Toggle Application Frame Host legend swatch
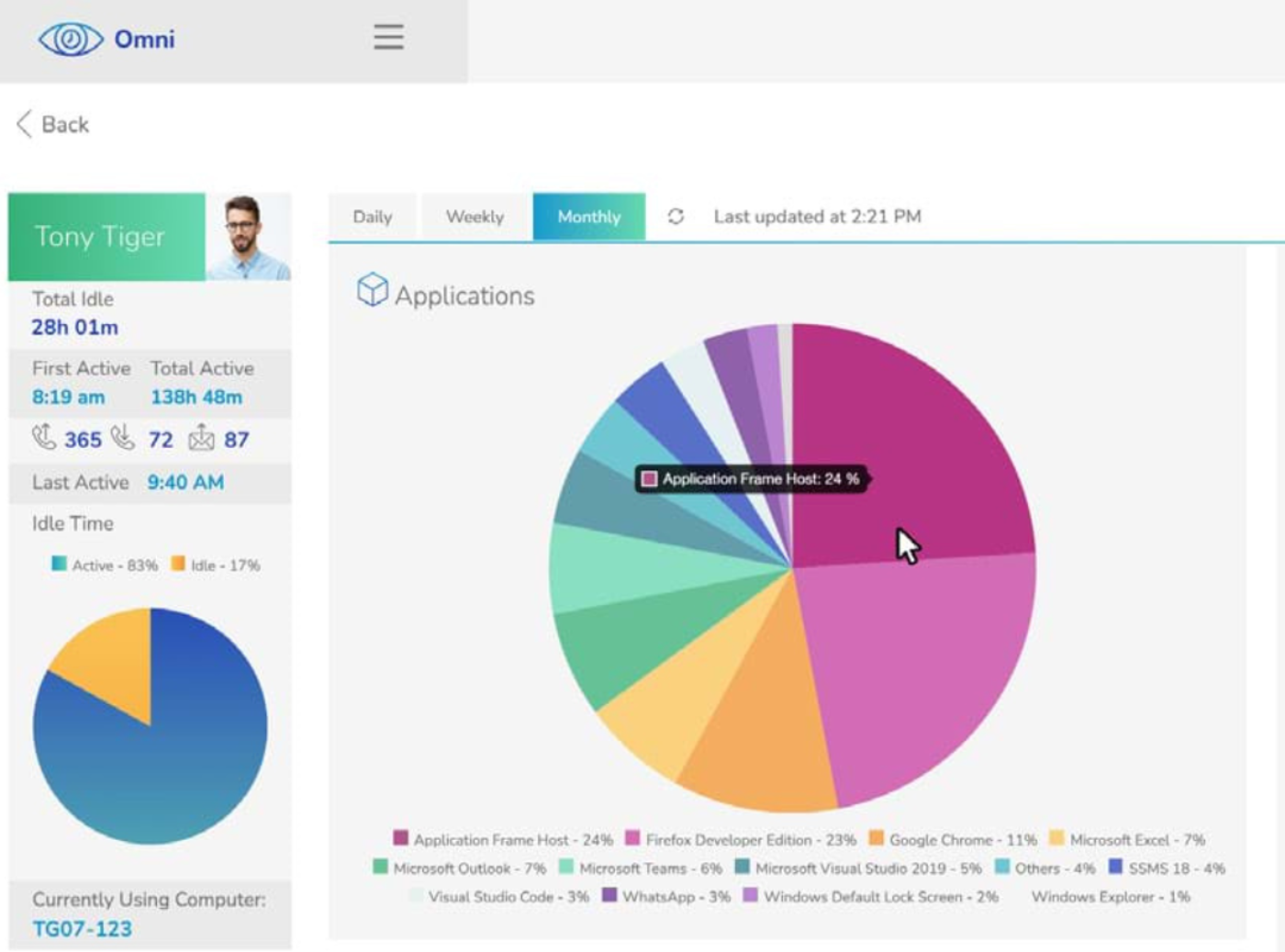Viewport: 1285px width, 952px height. coord(400,838)
